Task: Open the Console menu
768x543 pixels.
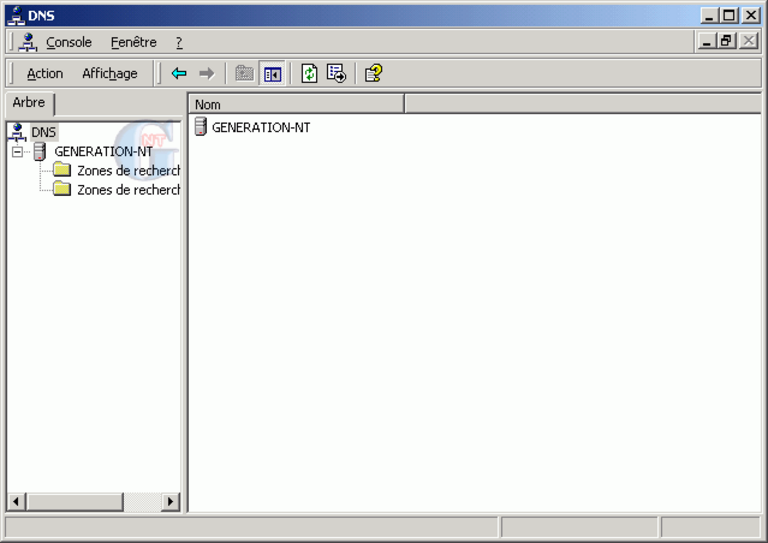Action: coord(69,42)
